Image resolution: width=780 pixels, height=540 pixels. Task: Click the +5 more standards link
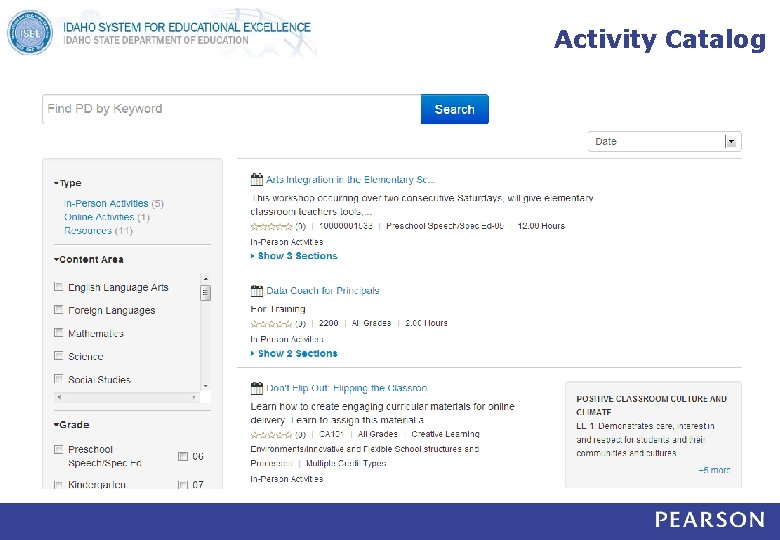point(714,470)
